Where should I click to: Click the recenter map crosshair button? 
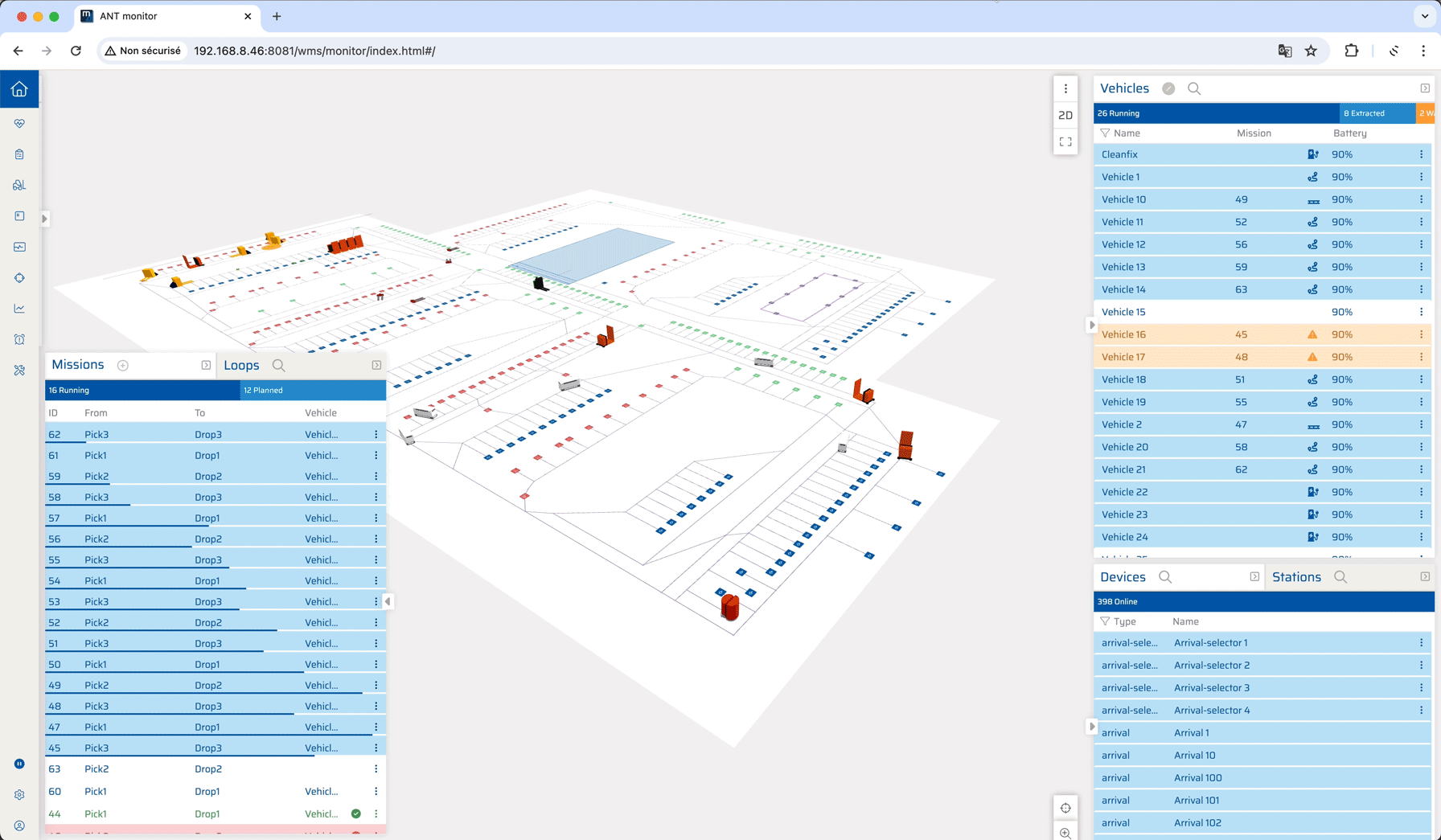pyautogui.click(x=1065, y=808)
